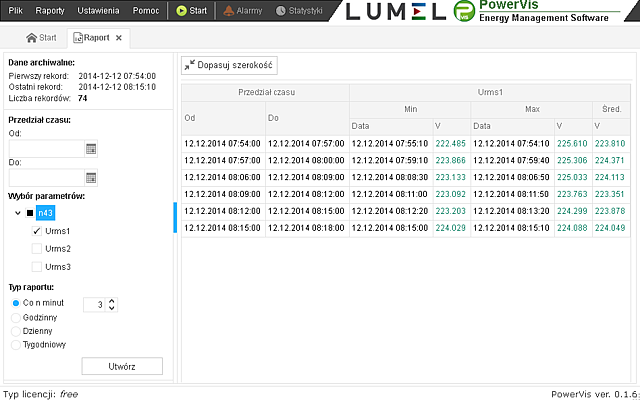Click the cell 12.12.2014 08:11:50
Screen dimensions: 640x400
[x=512, y=194]
